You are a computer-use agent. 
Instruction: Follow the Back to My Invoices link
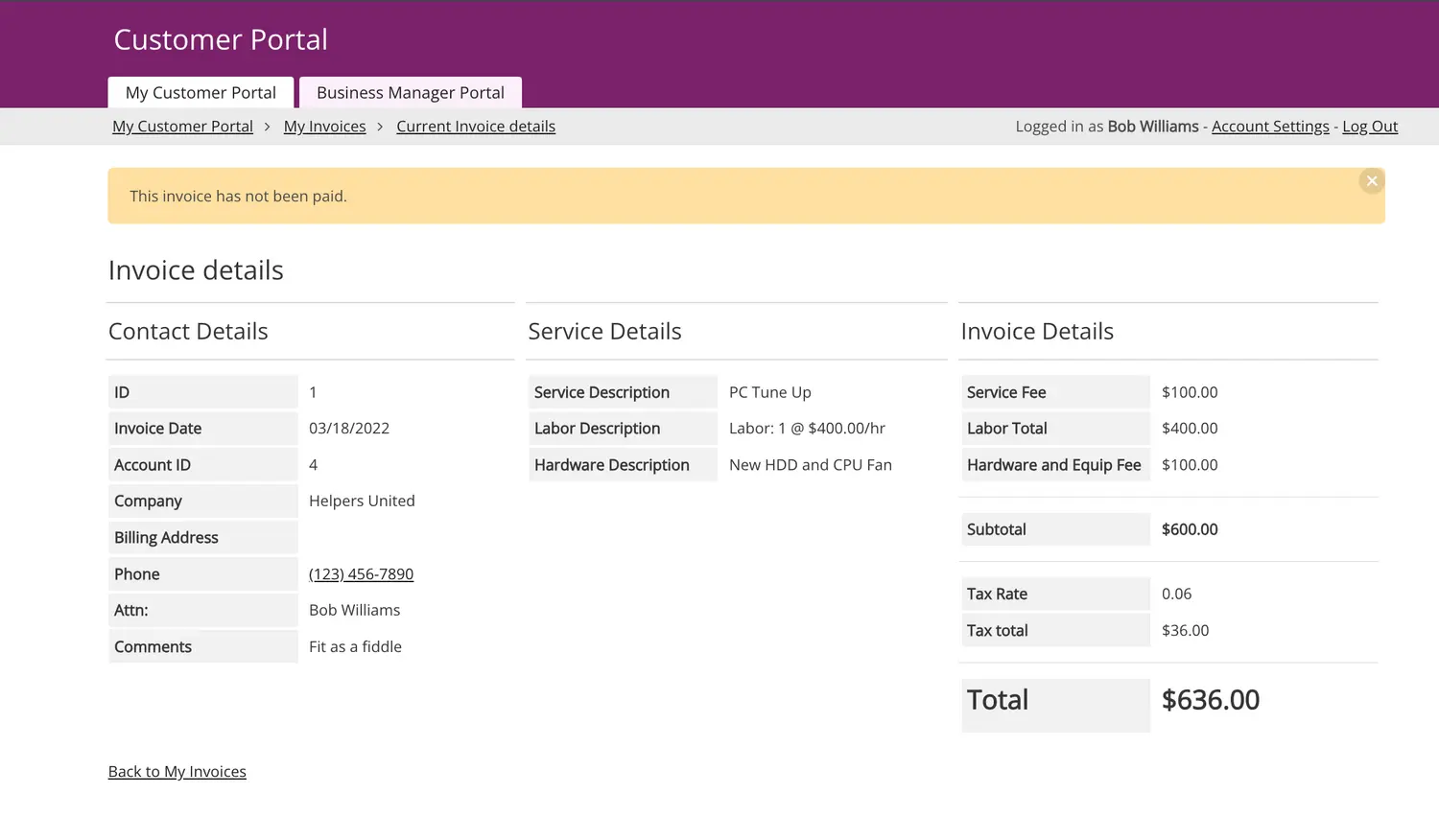point(177,772)
